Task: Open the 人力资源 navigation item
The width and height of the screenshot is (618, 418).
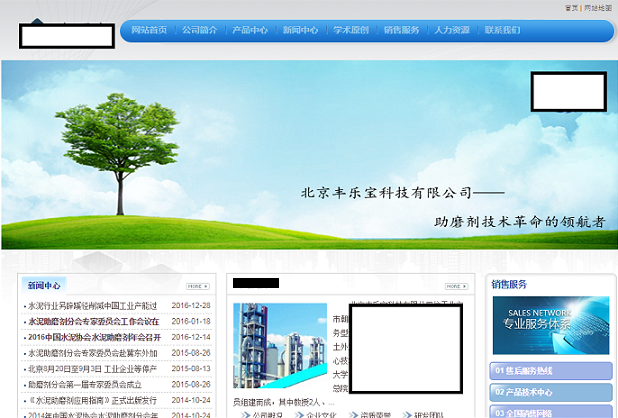Action: (452, 30)
